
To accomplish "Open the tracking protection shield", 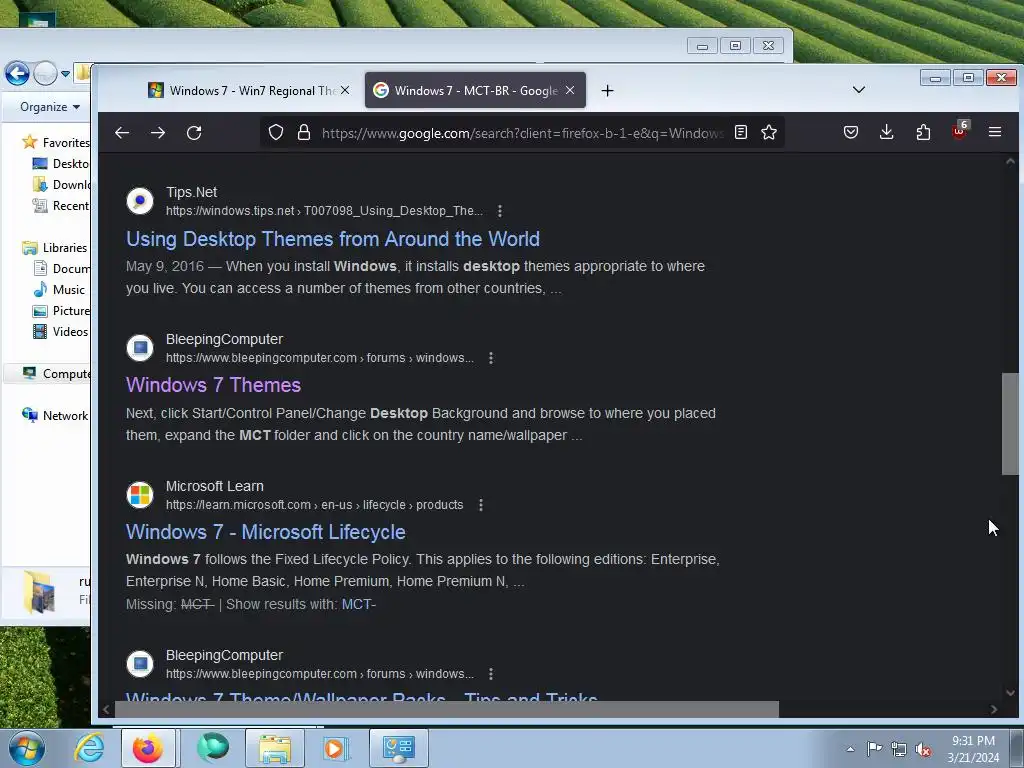I will [x=276, y=133].
